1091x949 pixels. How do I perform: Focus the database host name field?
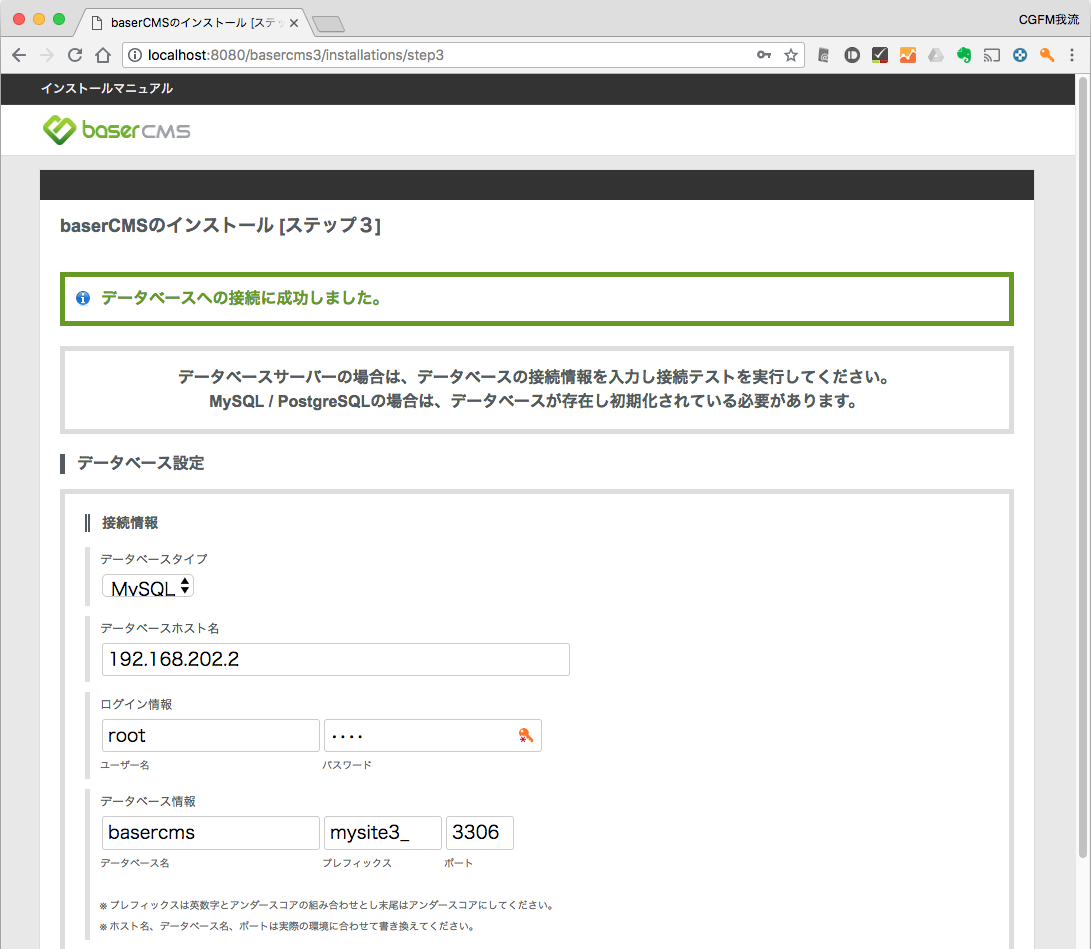[x=335, y=660]
